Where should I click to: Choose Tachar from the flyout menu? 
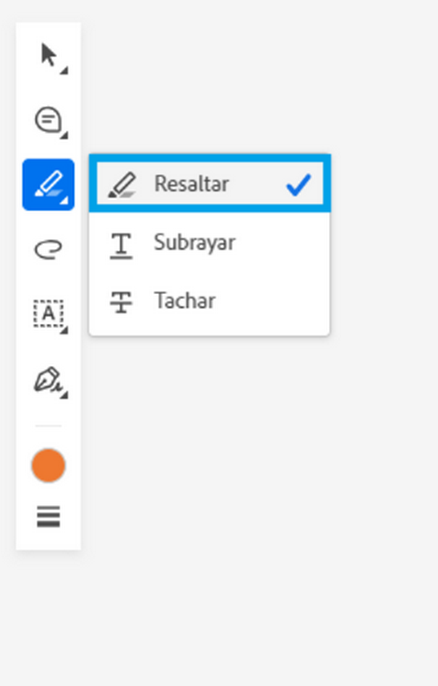pyautogui.click(x=210, y=301)
